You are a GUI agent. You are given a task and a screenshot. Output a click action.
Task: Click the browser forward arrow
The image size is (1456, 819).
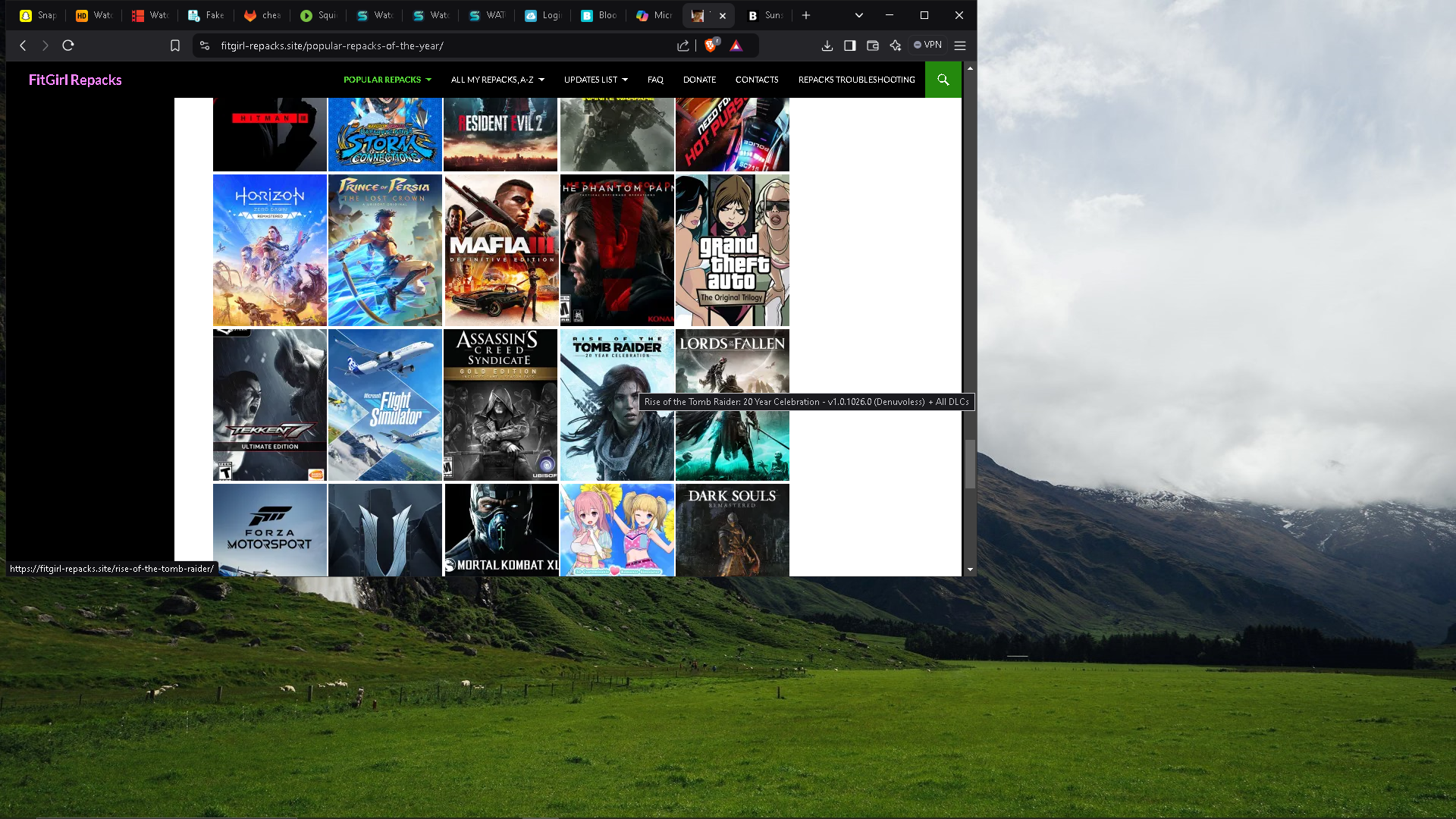[45, 45]
